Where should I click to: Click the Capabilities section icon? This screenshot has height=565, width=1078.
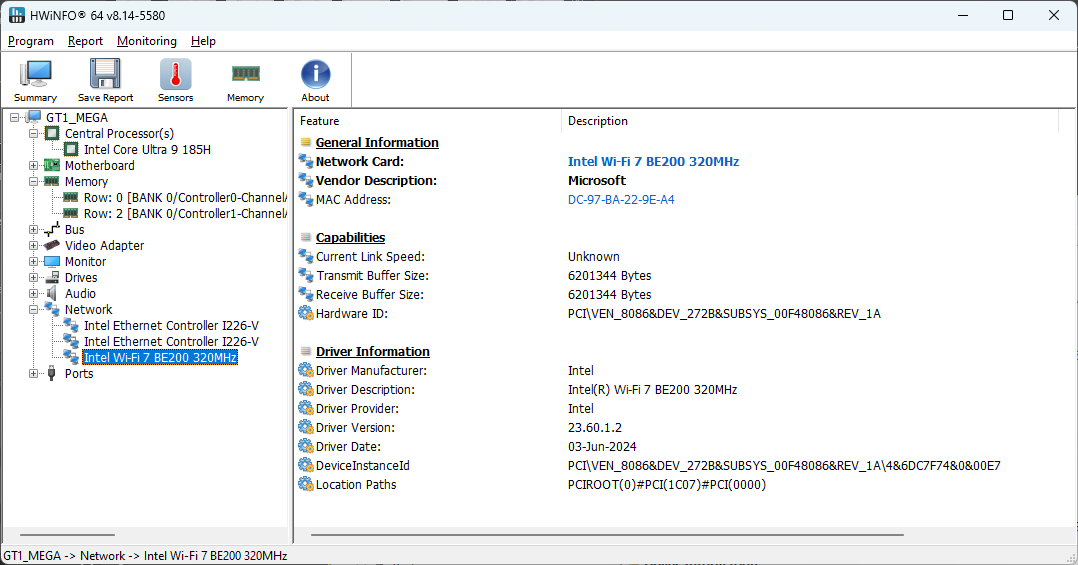click(x=306, y=237)
